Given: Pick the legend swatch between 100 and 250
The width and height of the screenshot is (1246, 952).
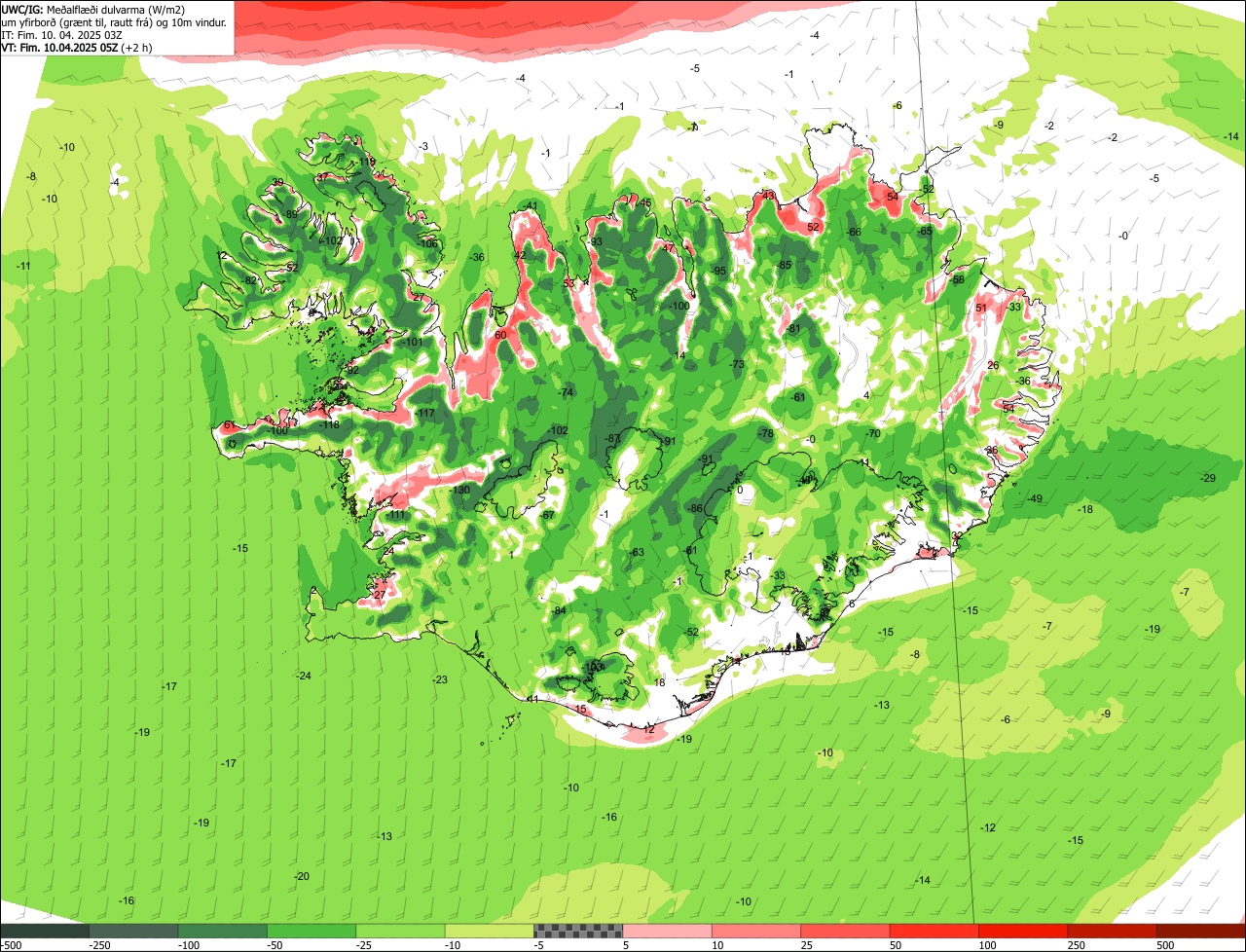Looking at the screenshot, I should click(x=1023, y=931).
